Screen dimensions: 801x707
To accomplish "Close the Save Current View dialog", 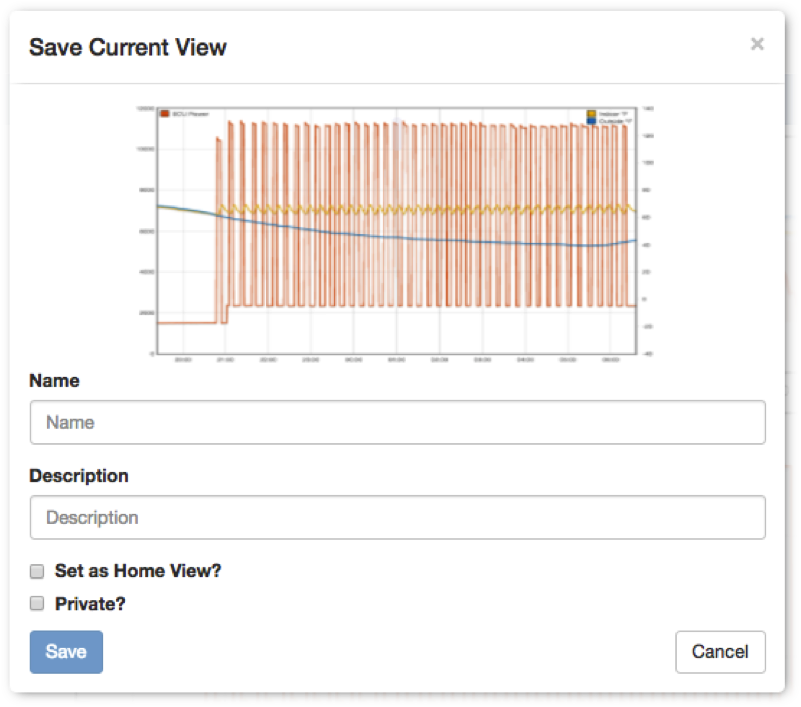I will [757, 44].
